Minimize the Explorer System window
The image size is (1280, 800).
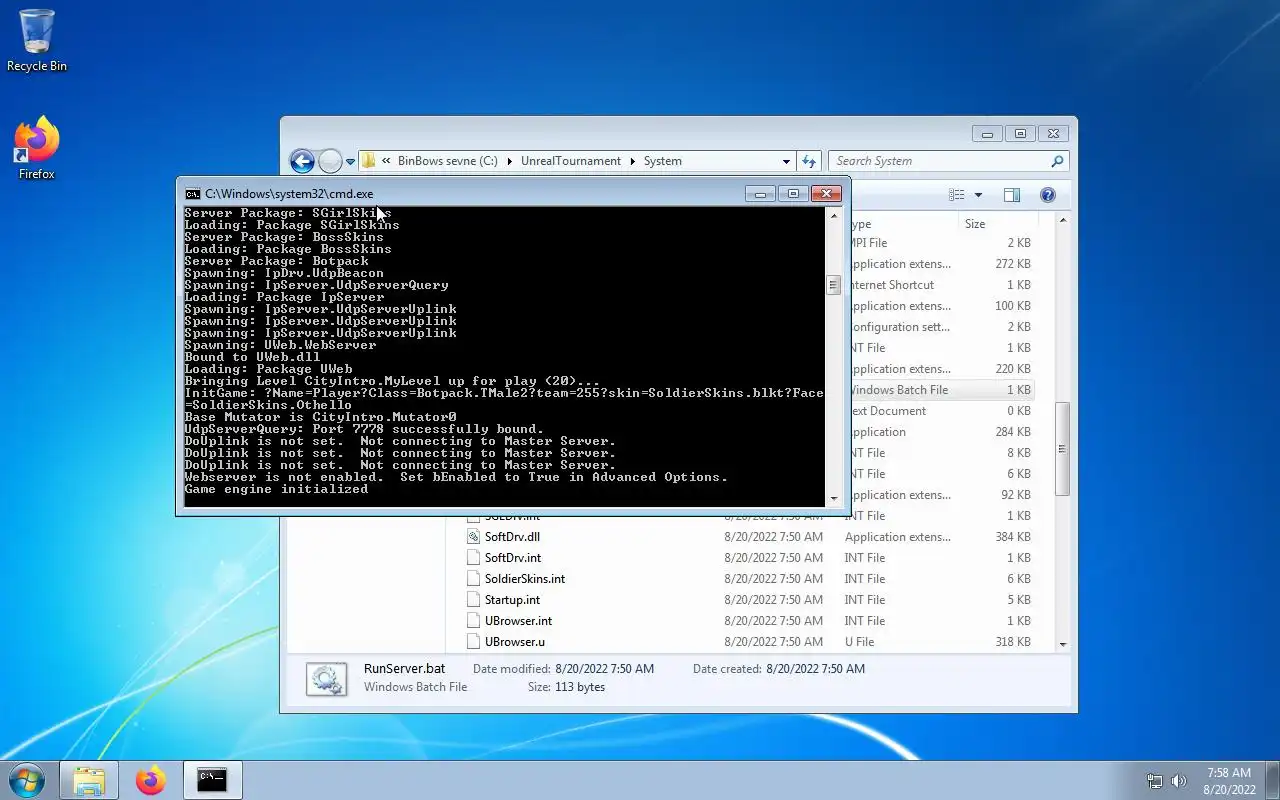click(x=987, y=134)
